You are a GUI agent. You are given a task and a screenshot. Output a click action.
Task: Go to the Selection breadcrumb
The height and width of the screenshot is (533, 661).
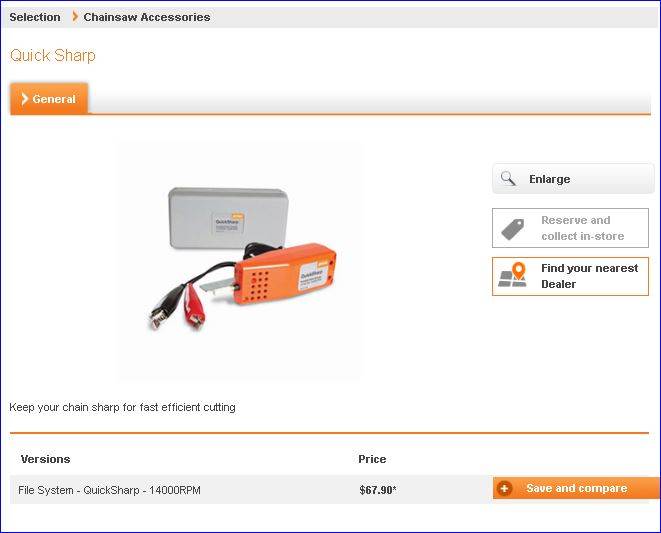[35, 17]
